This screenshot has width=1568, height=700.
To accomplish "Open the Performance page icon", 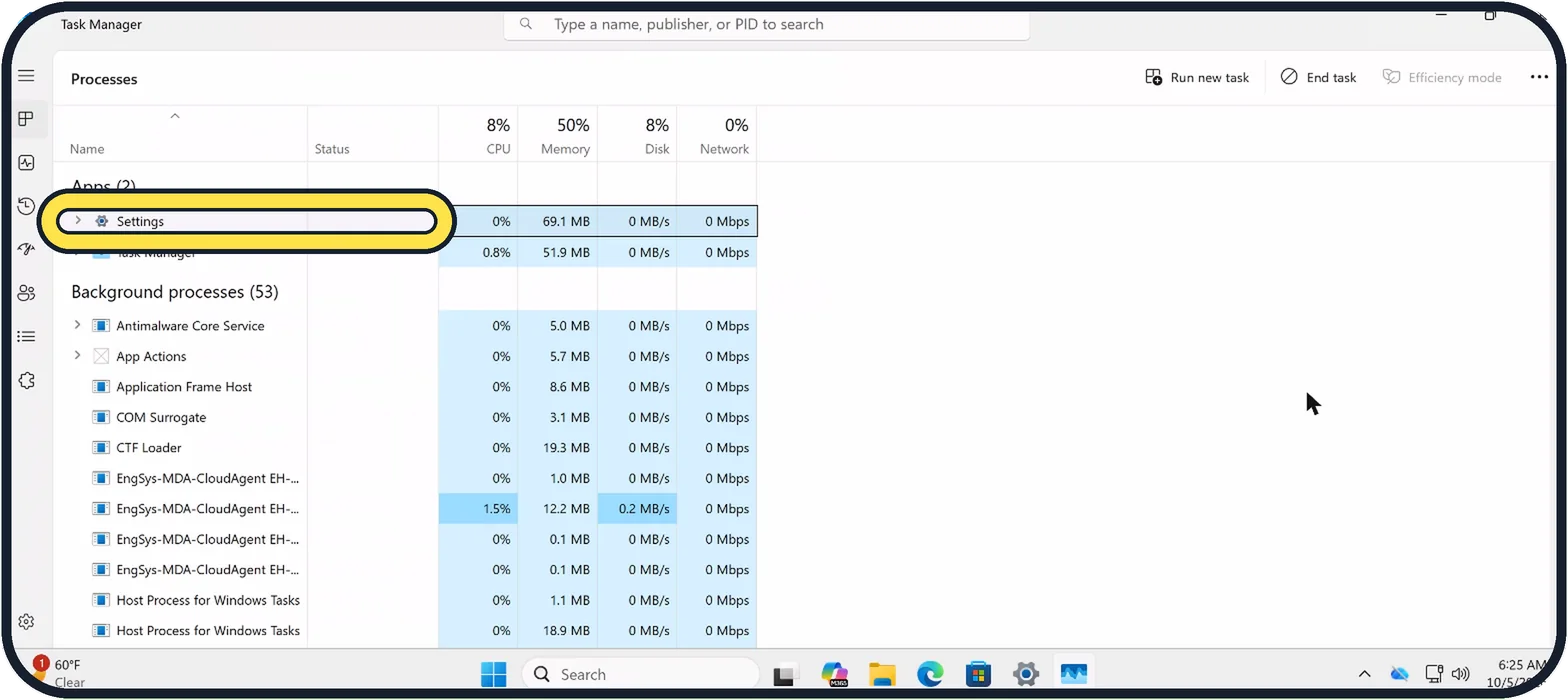I will [26, 162].
